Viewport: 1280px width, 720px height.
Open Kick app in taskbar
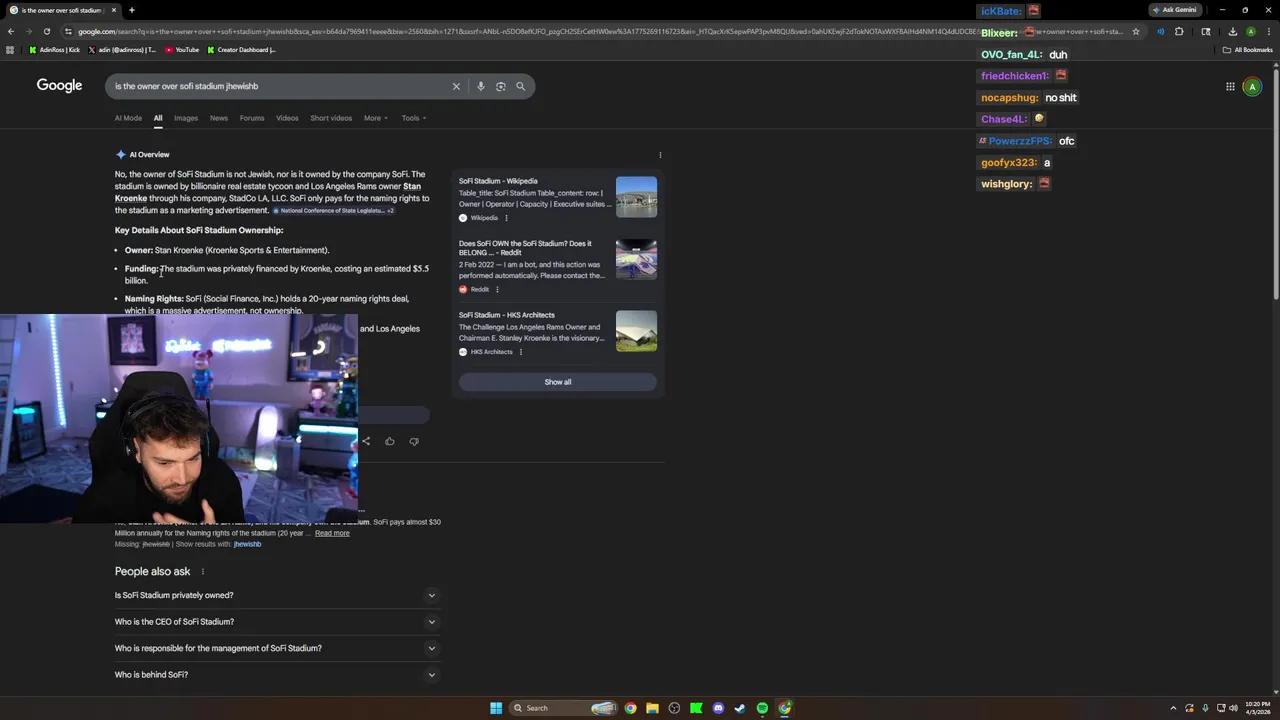point(696,708)
